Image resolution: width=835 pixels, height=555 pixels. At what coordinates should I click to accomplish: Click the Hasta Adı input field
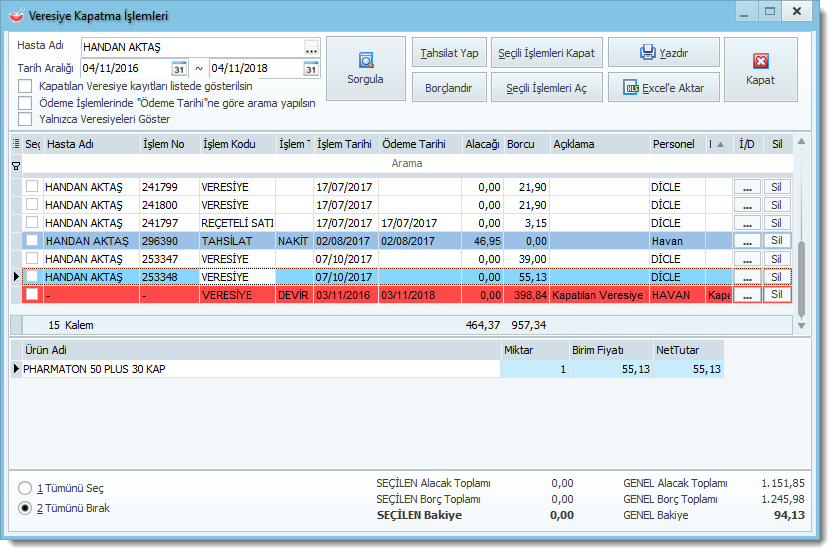(193, 47)
